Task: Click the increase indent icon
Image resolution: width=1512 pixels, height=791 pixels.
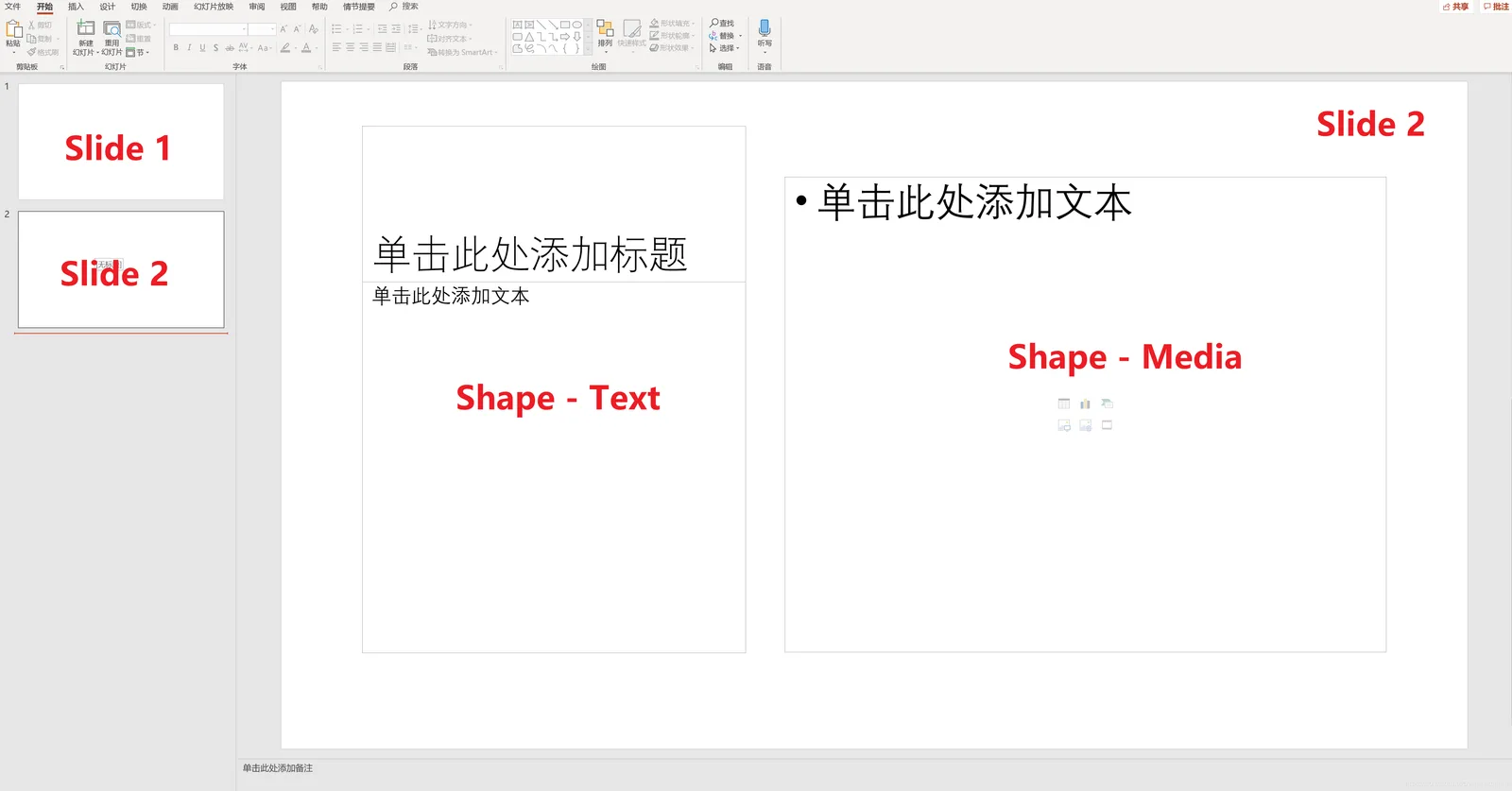Action: (x=396, y=29)
